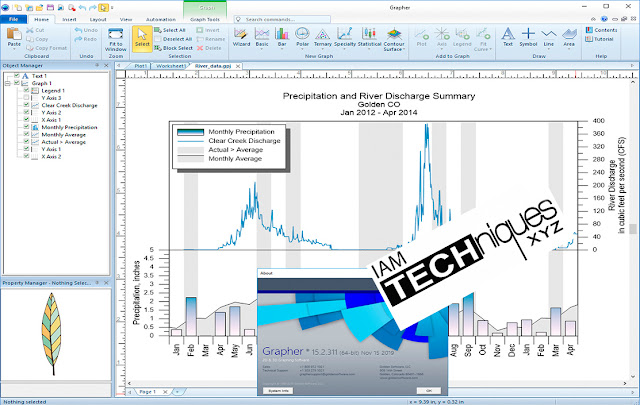
Task: Click the Page 1 sheet tab
Action: (147, 392)
